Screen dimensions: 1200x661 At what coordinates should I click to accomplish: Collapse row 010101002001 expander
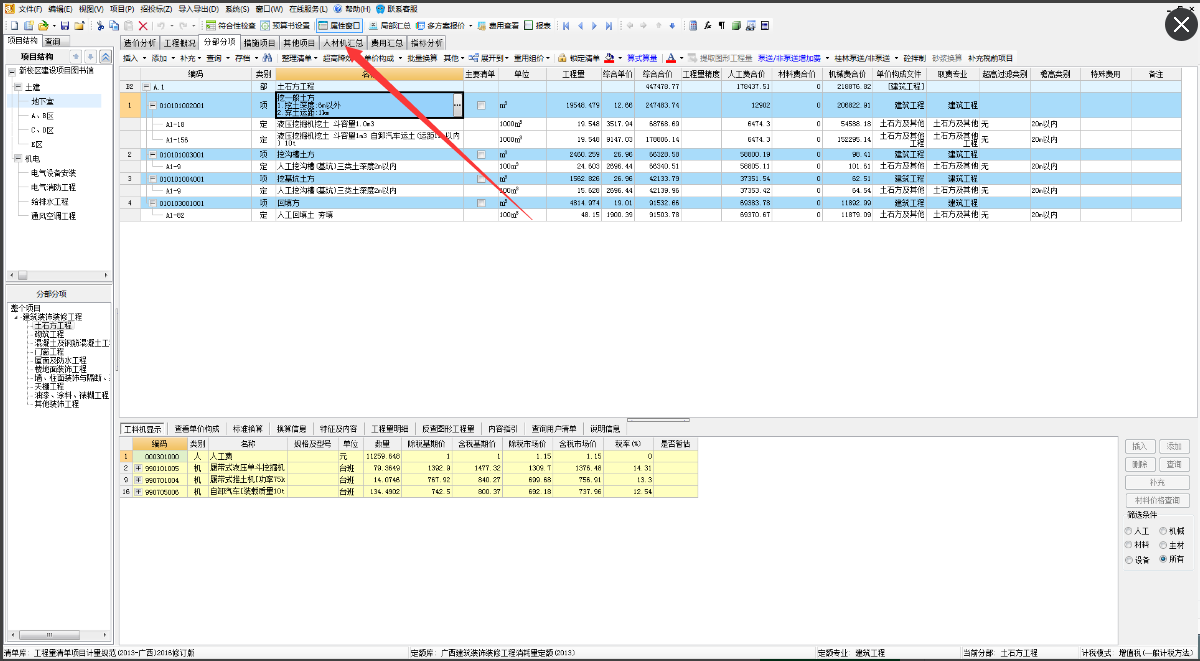point(152,105)
